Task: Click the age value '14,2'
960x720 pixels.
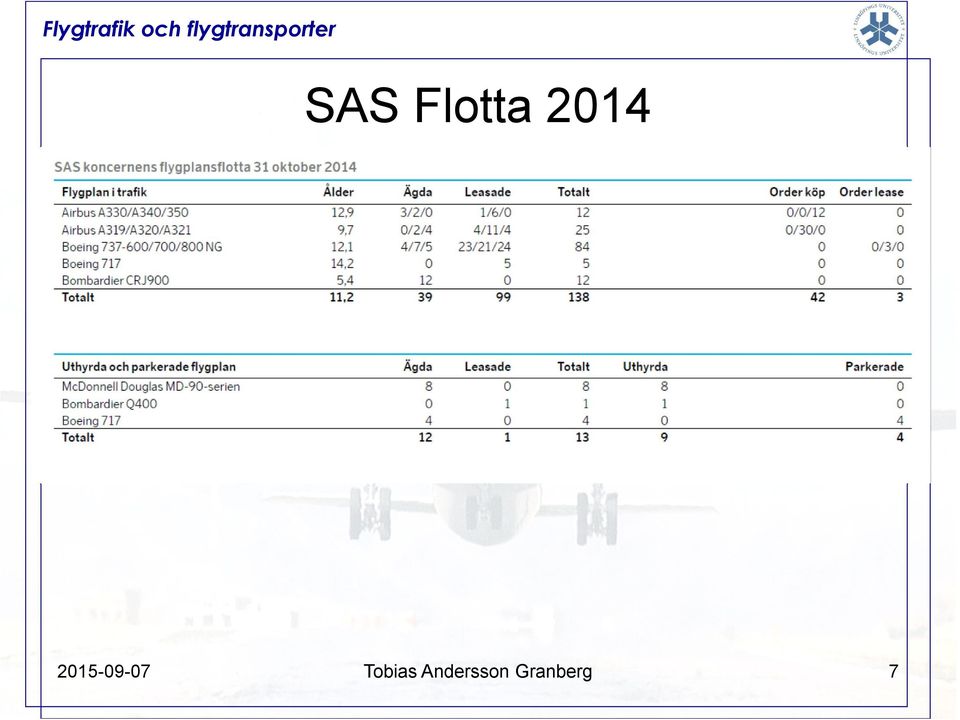Action: point(342,264)
